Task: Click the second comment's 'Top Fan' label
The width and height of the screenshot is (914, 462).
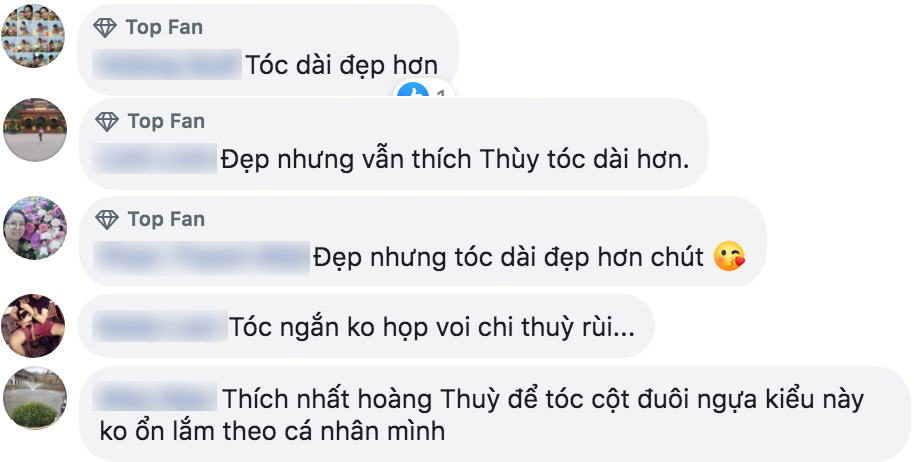Action: [166, 121]
